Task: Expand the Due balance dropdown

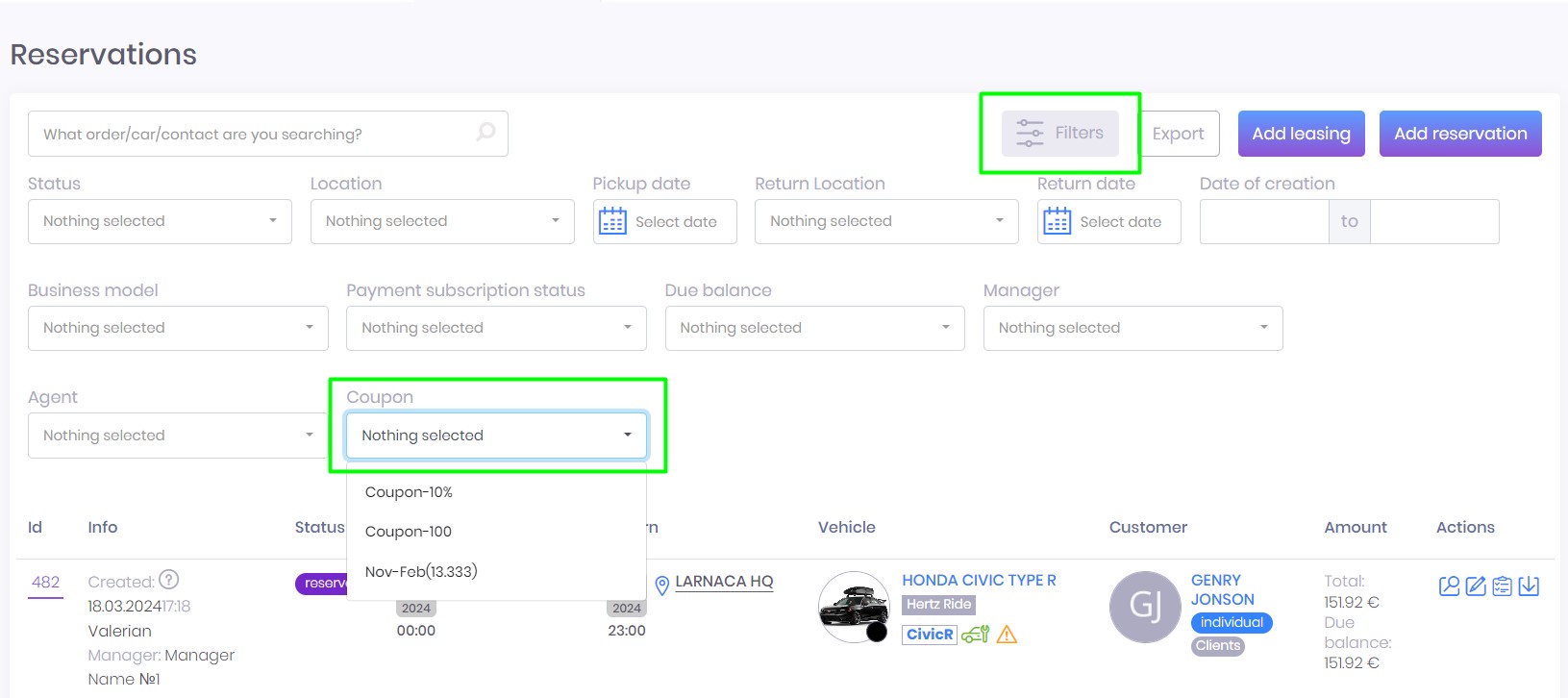Action: tap(814, 328)
